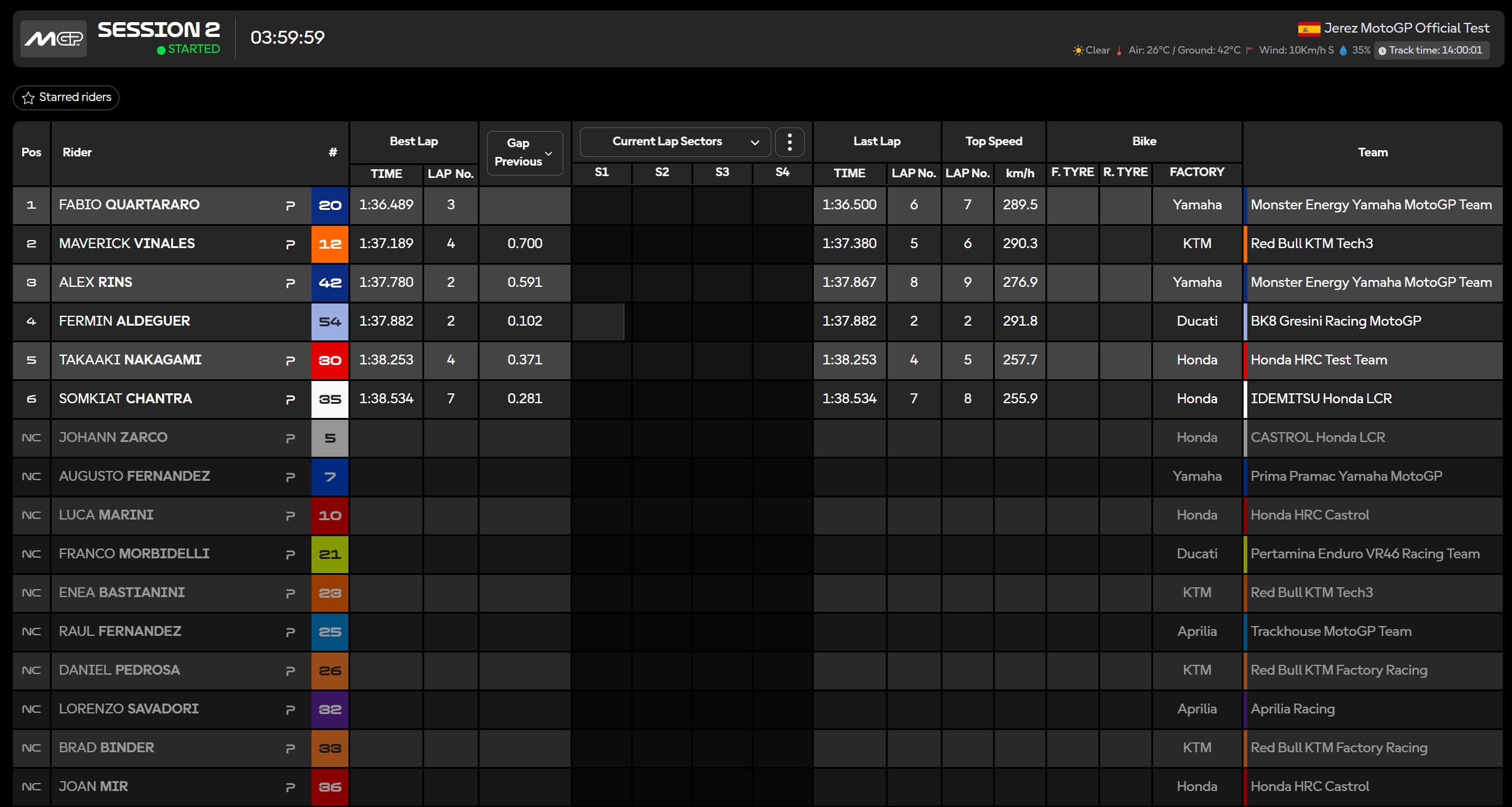This screenshot has width=1512, height=807.
Task: Click Augusto Fernandez's pit P icon
Action: [x=291, y=477]
